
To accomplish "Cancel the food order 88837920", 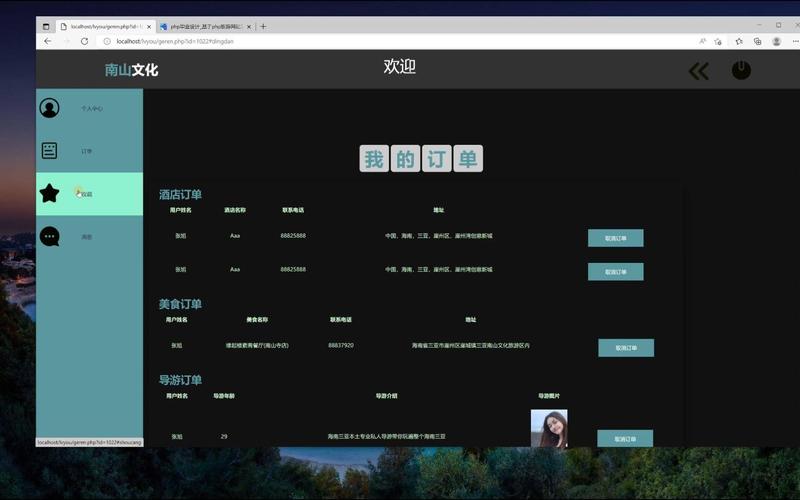I will pyautogui.click(x=626, y=348).
